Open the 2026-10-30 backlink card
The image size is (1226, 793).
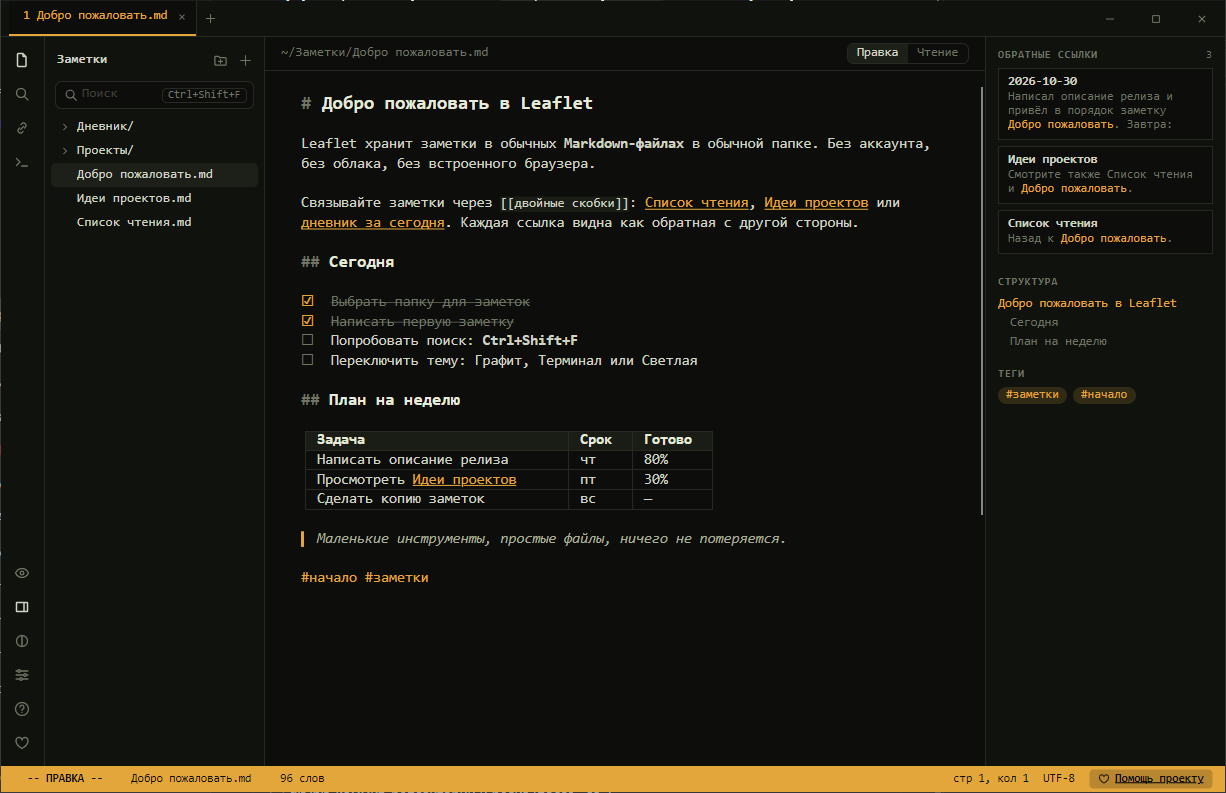pyautogui.click(x=1105, y=103)
